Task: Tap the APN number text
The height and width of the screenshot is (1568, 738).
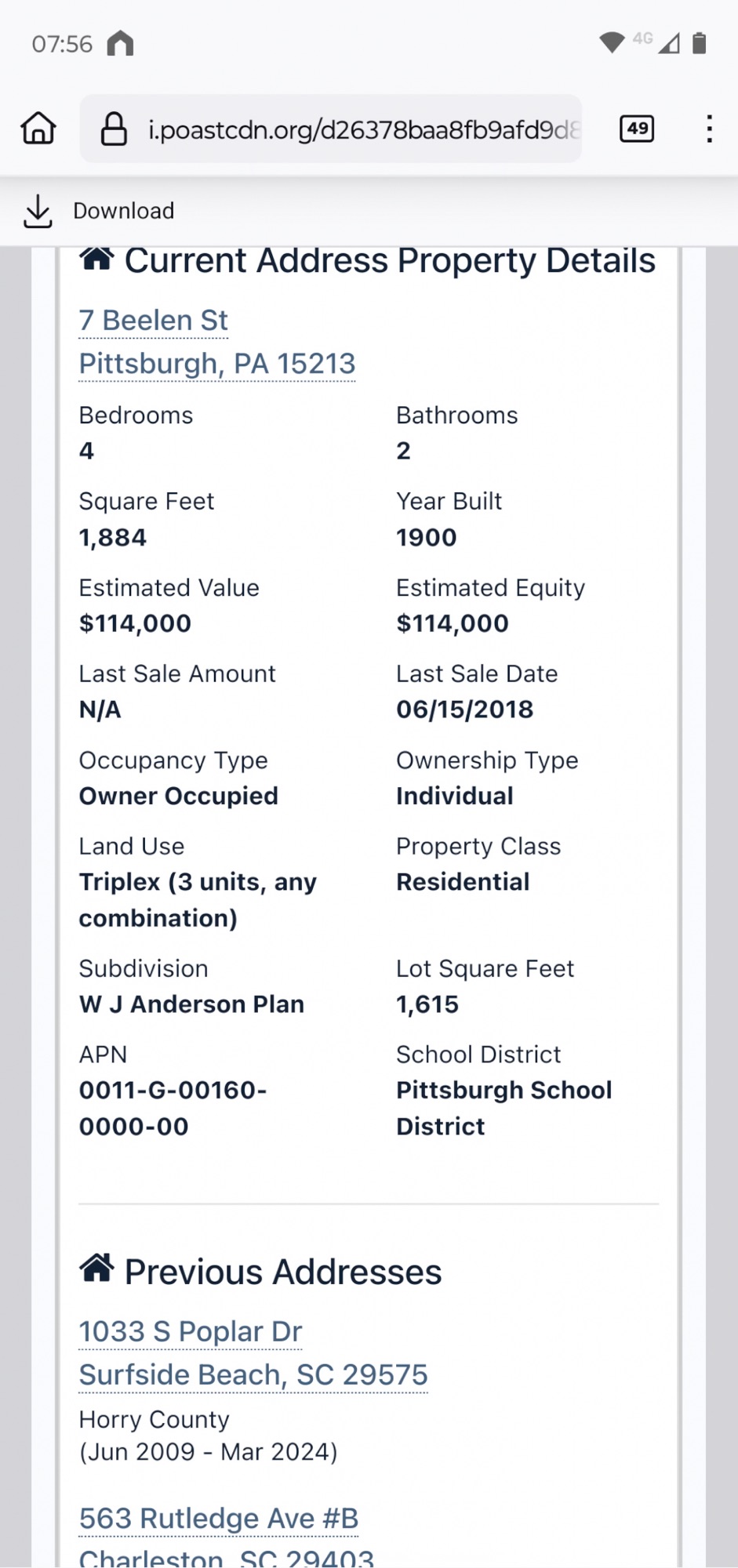Action: [173, 1108]
